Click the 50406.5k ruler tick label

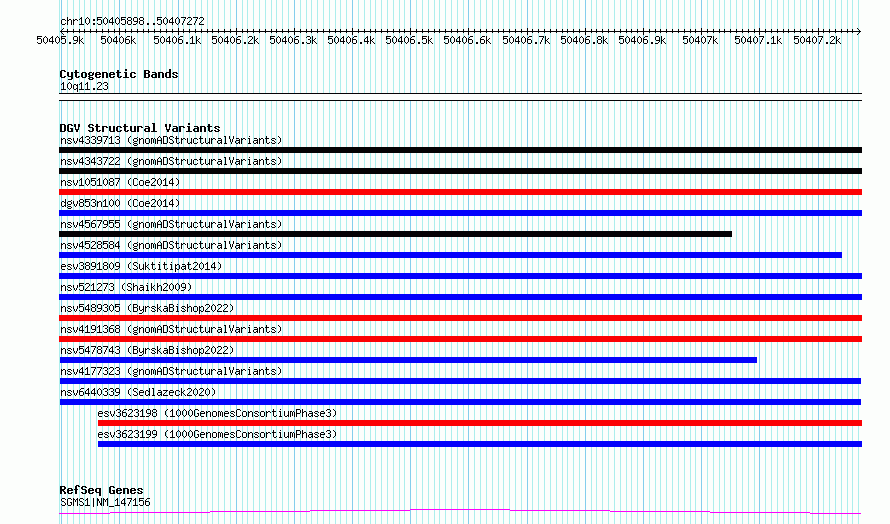(409, 40)
